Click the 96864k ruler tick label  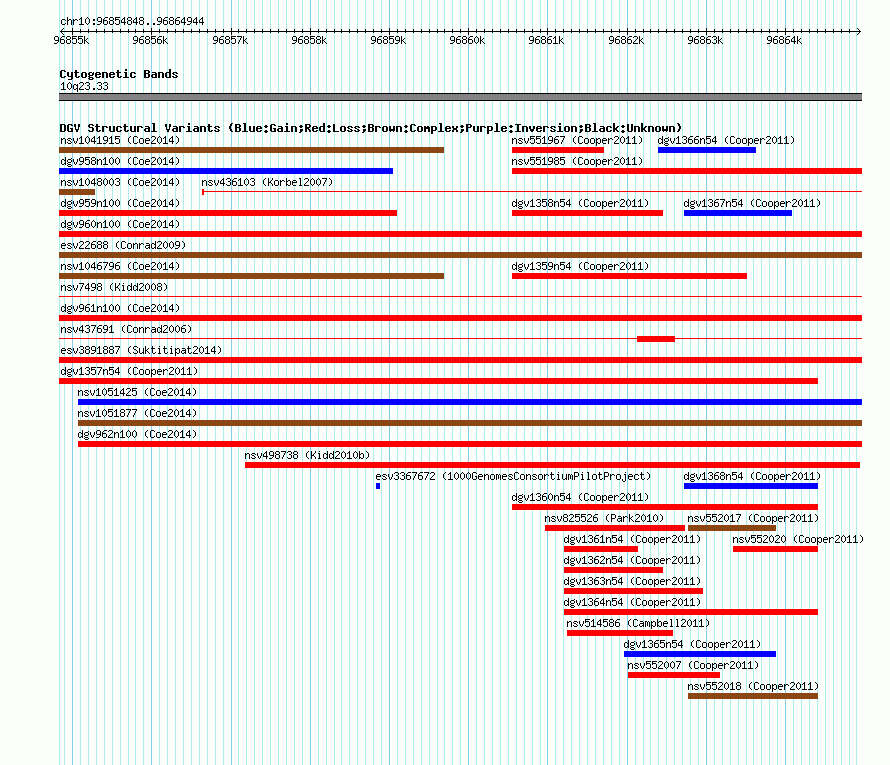pyautogui.click(x=784, y=40)
